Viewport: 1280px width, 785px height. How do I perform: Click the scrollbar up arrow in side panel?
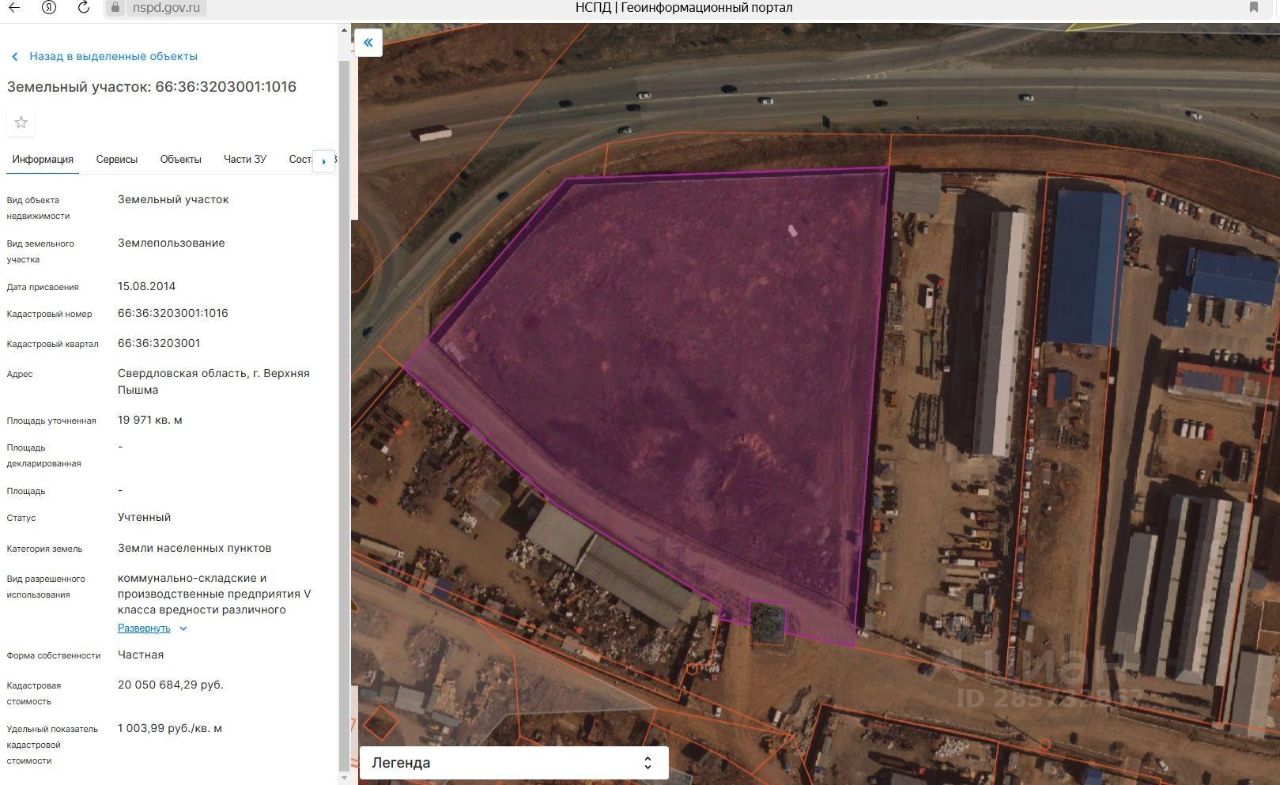[x=345, y=30]
